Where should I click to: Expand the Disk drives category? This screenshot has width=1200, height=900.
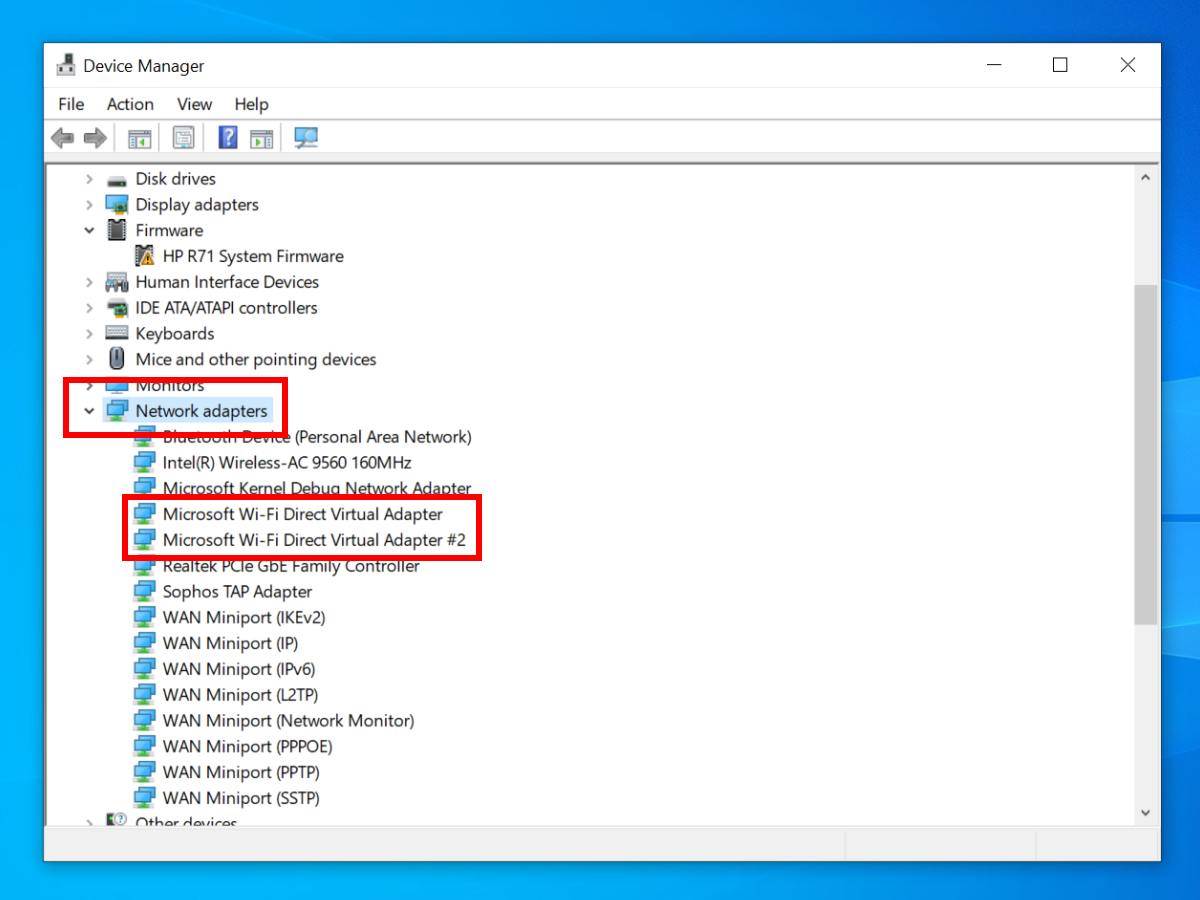[89, 179]
